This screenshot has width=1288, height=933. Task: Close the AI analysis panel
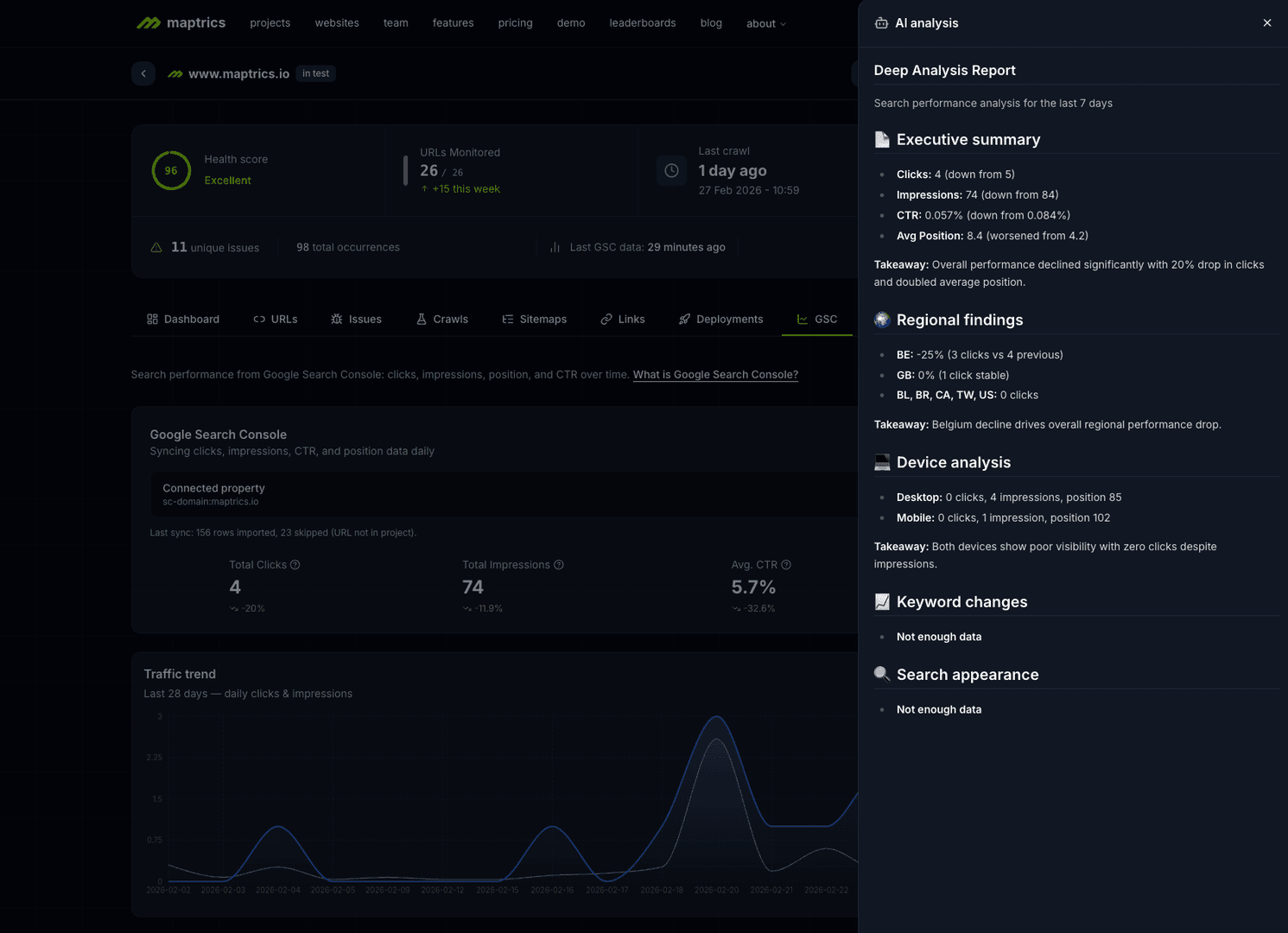(1267, 23)
